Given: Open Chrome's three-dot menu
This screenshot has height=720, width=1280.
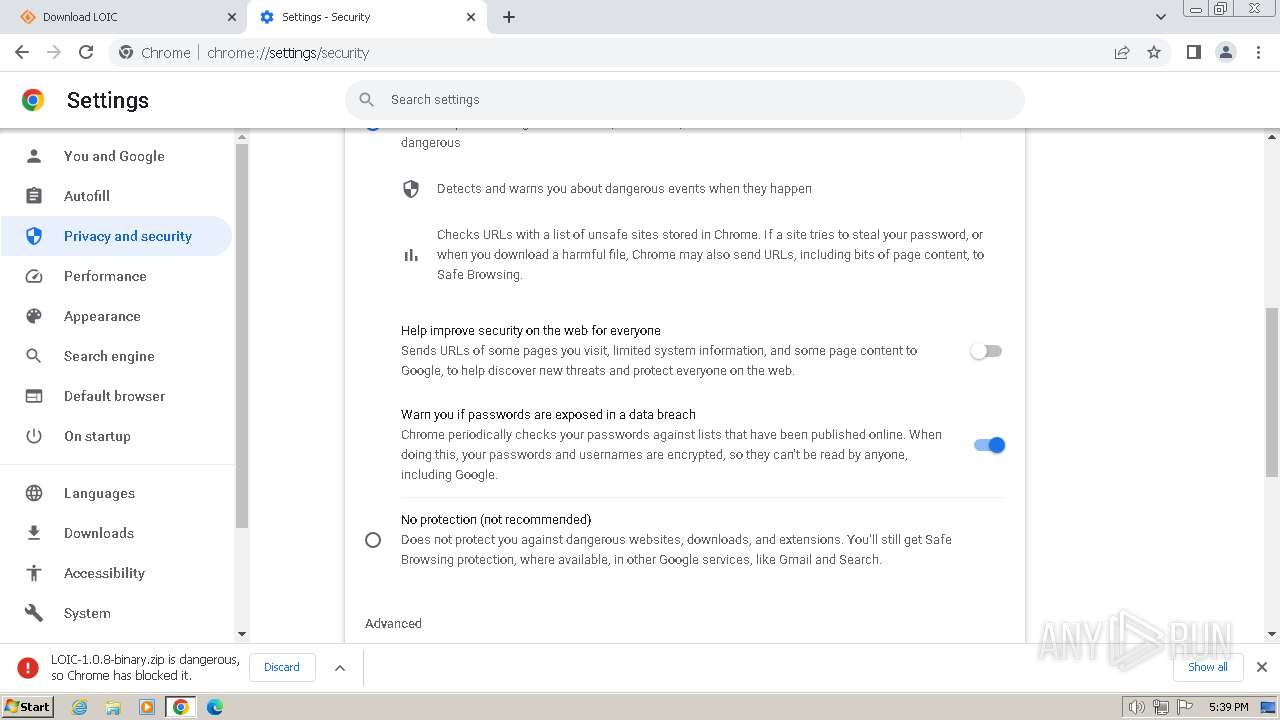Looking at the screenshot, I should pyautogui.click(x=1258, y=53).
